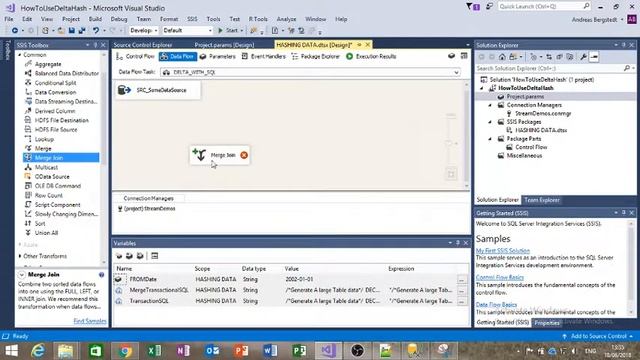Select Row Count transform

tap(49, 196)
